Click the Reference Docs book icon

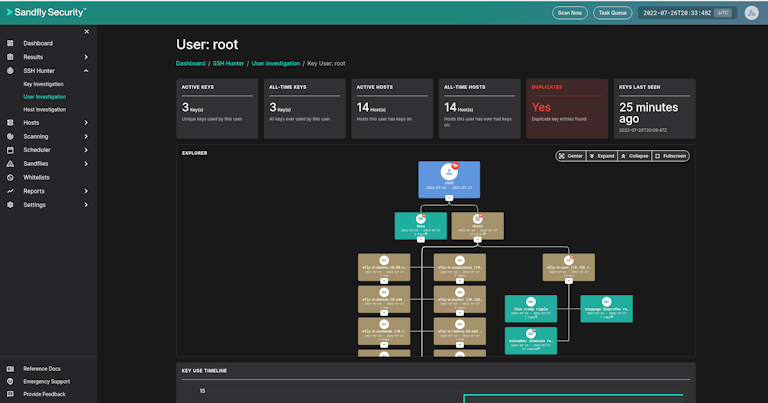(x=10, y=369)
